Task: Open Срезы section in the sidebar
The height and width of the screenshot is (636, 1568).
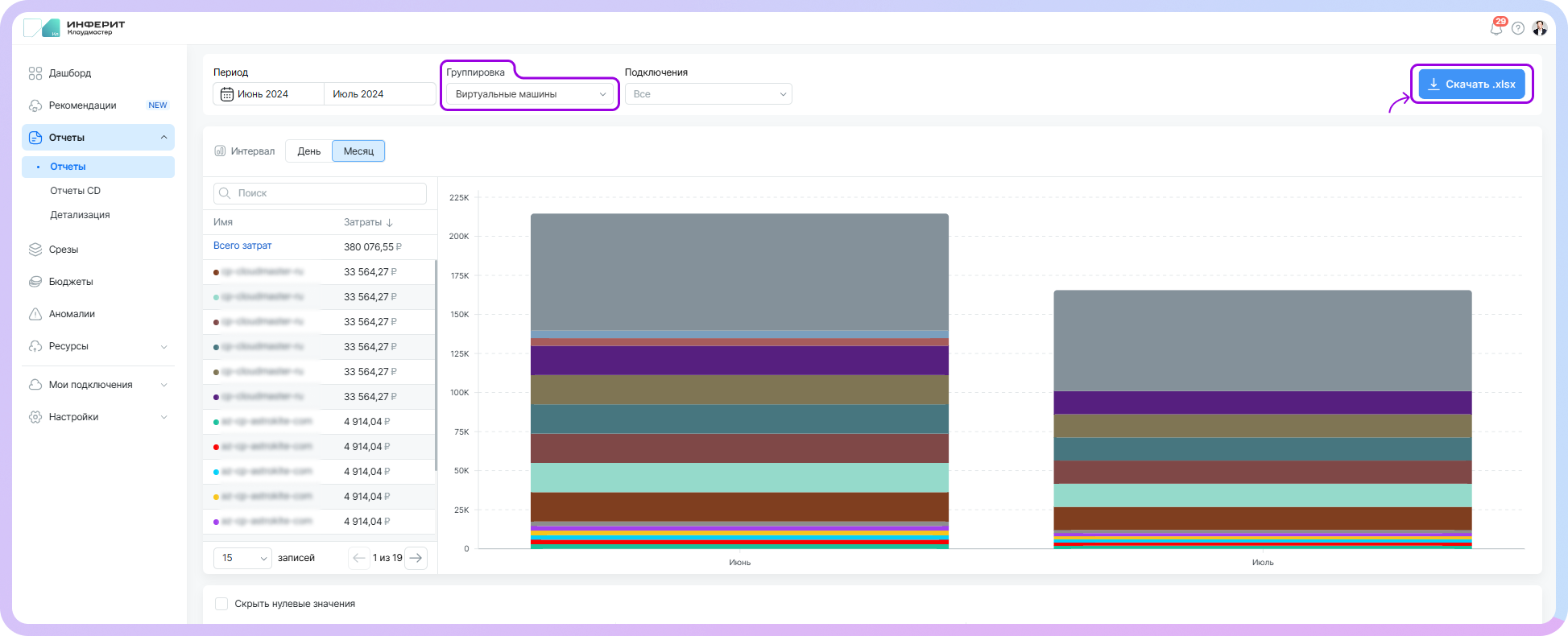Action: [x=63, y=250]
